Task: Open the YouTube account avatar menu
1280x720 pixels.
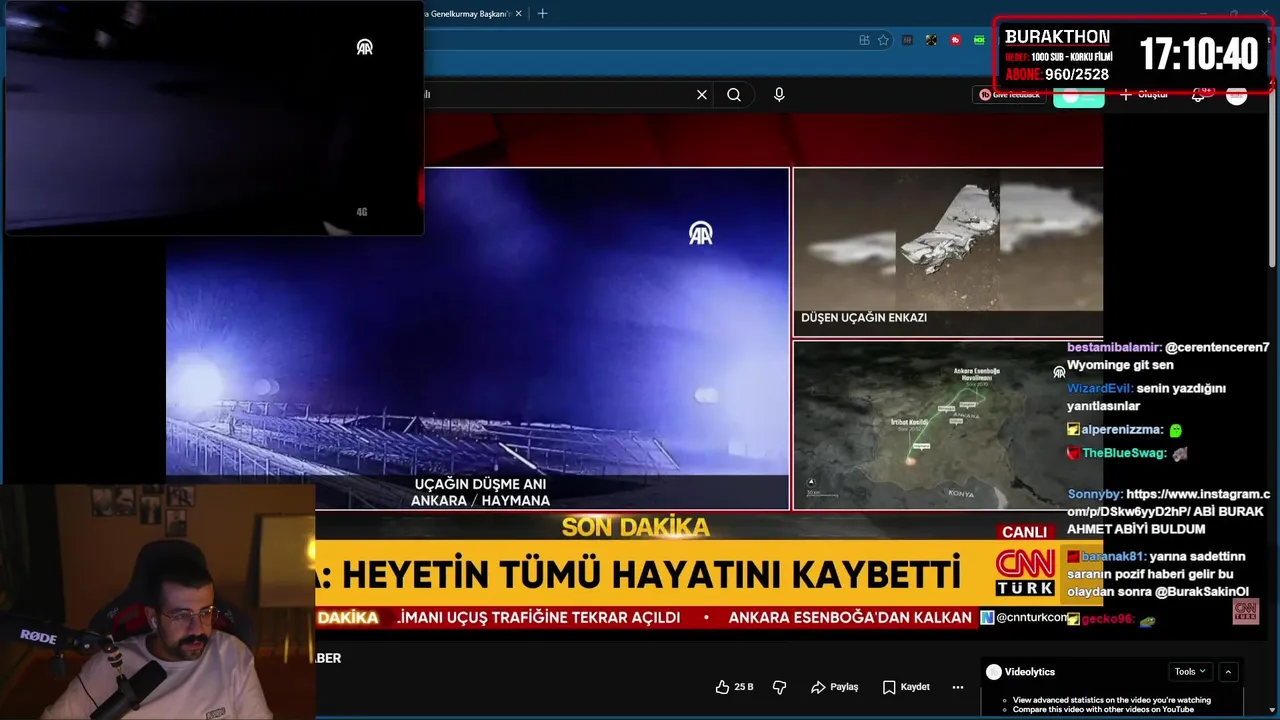Action: pos(1237,94)
